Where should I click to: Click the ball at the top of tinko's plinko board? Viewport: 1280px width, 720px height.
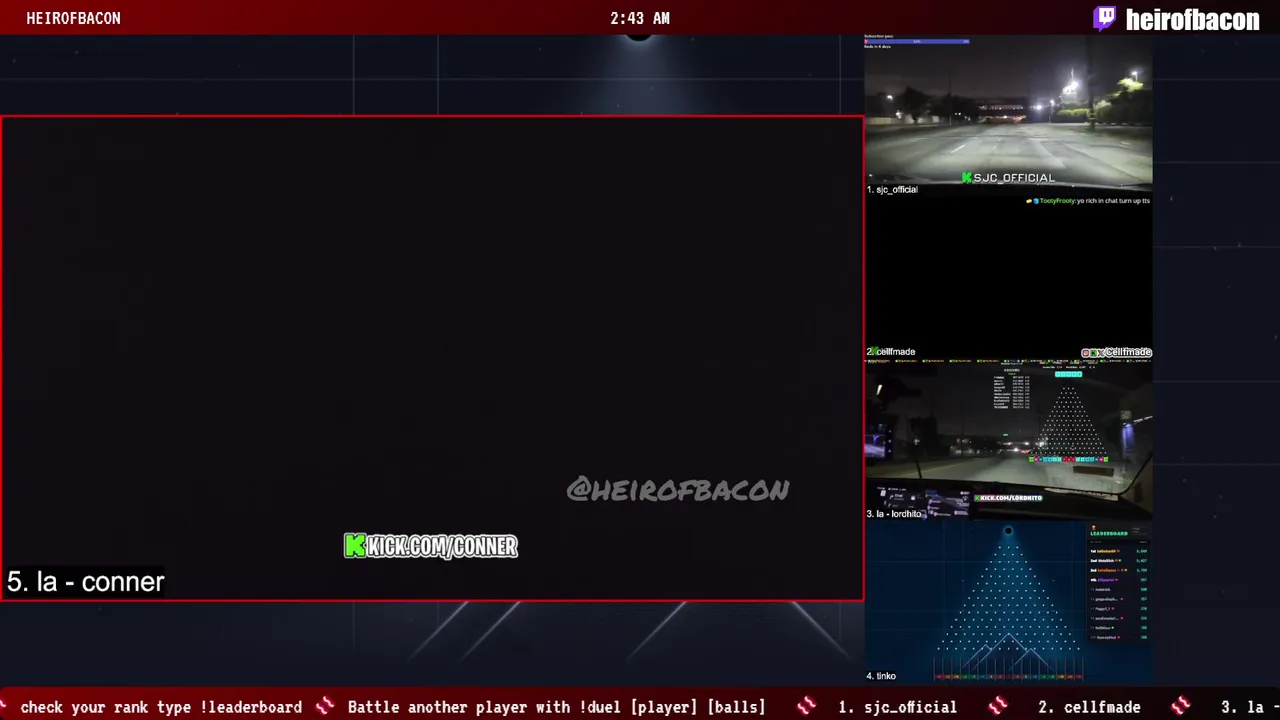(1008, 531)
